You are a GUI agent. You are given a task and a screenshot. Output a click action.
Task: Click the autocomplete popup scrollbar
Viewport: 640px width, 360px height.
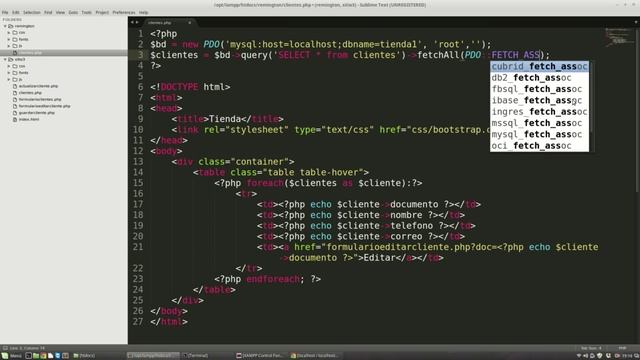click(591, 97)
